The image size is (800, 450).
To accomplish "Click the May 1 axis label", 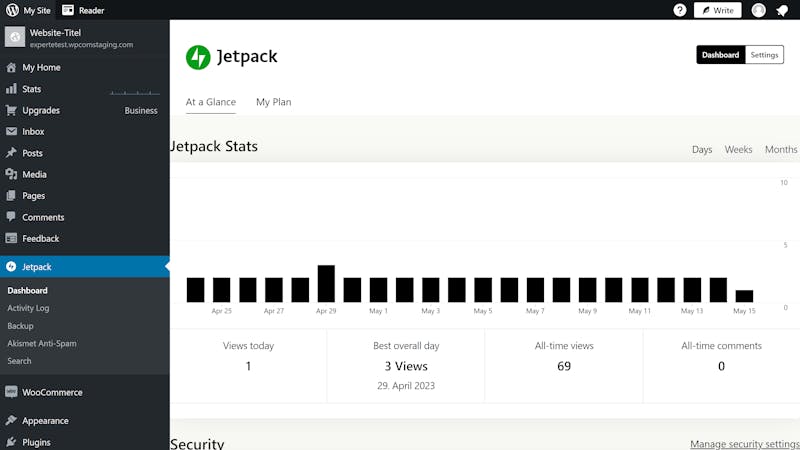I will pos(379,311).
